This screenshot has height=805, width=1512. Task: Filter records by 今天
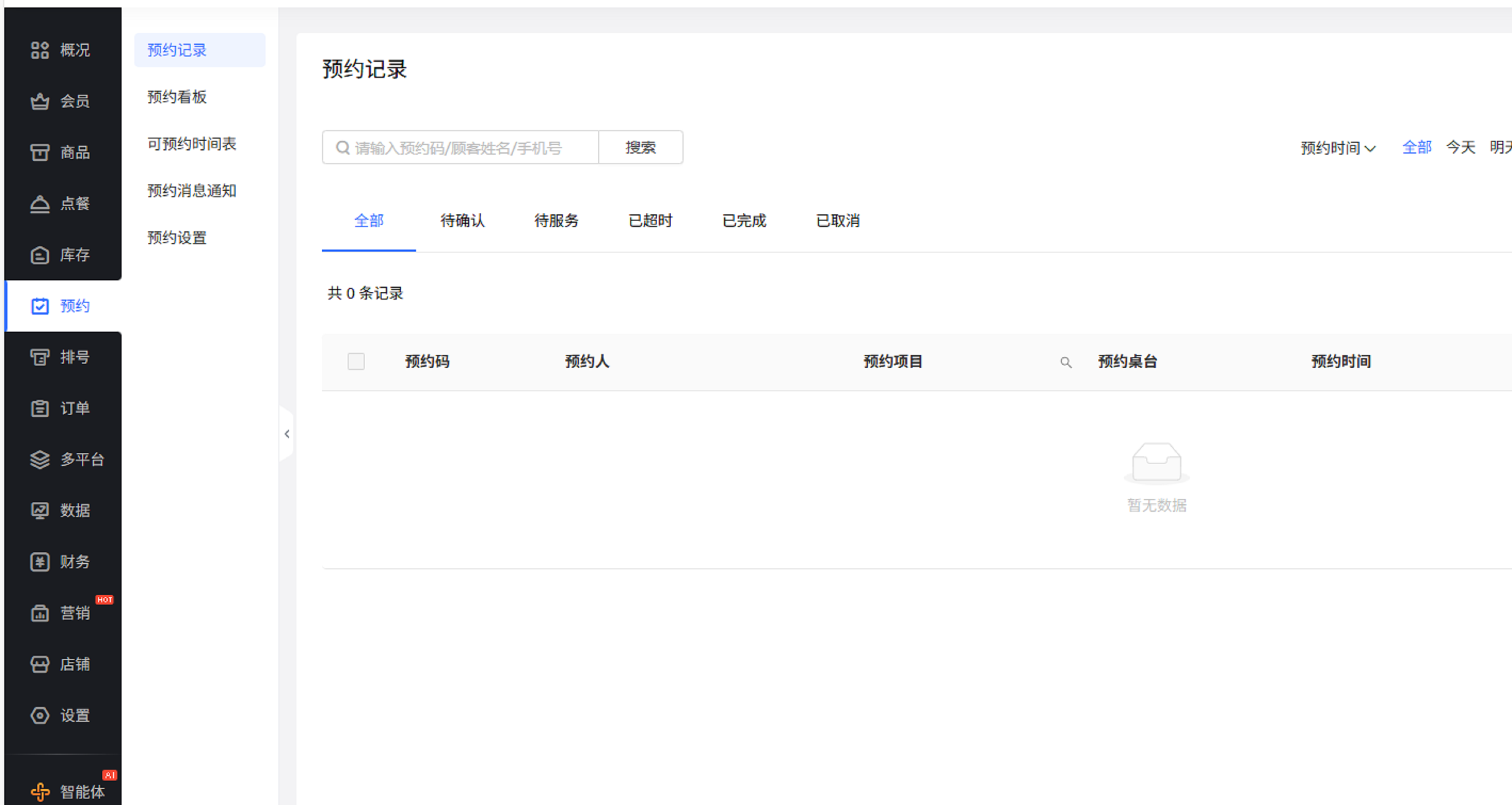click(1460, 147)
